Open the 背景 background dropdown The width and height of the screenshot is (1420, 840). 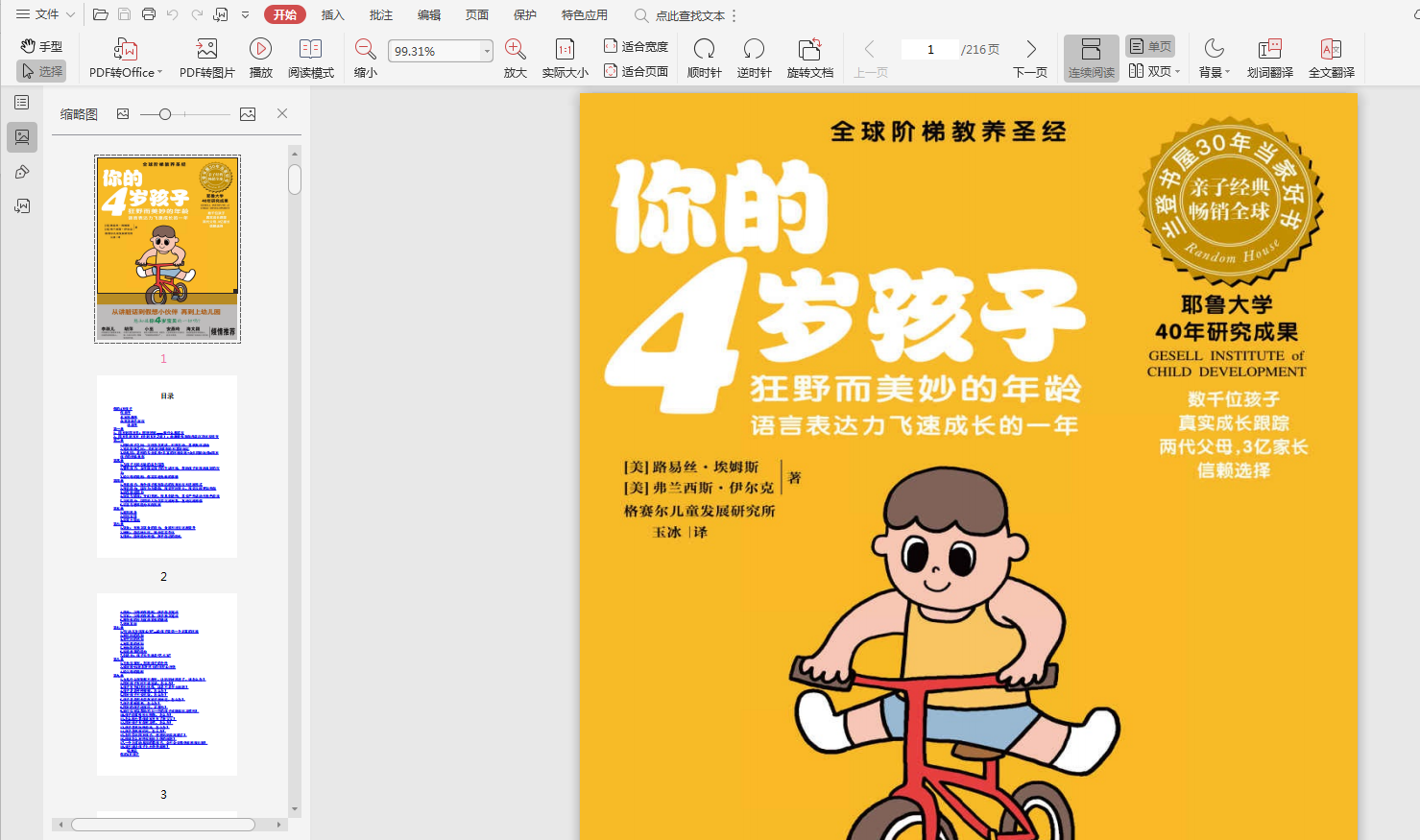tap(1214, 59)
